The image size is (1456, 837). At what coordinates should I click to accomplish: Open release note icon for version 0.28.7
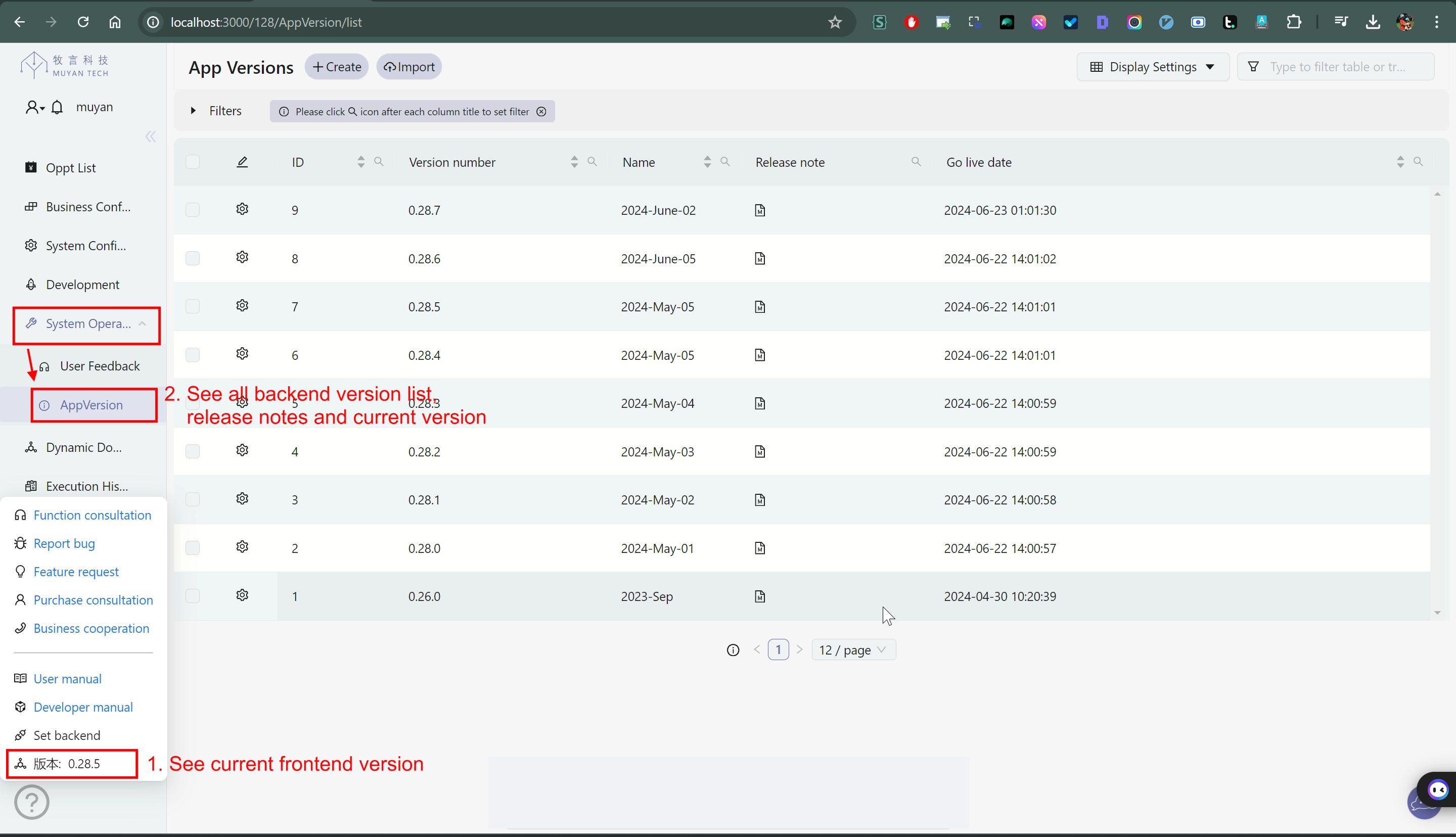click(760, 210)
